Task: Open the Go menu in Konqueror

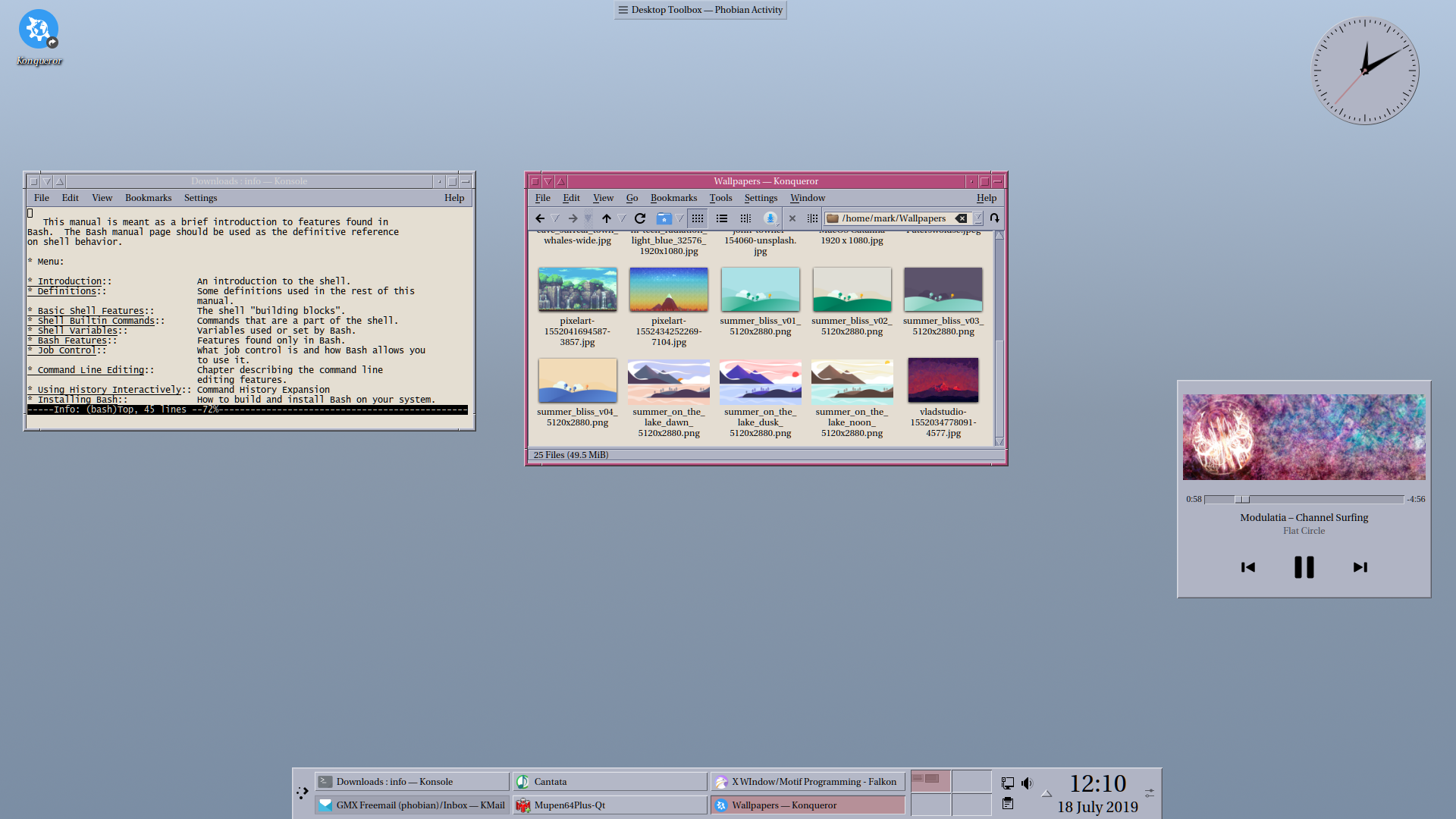Action: tap(632, 198)
